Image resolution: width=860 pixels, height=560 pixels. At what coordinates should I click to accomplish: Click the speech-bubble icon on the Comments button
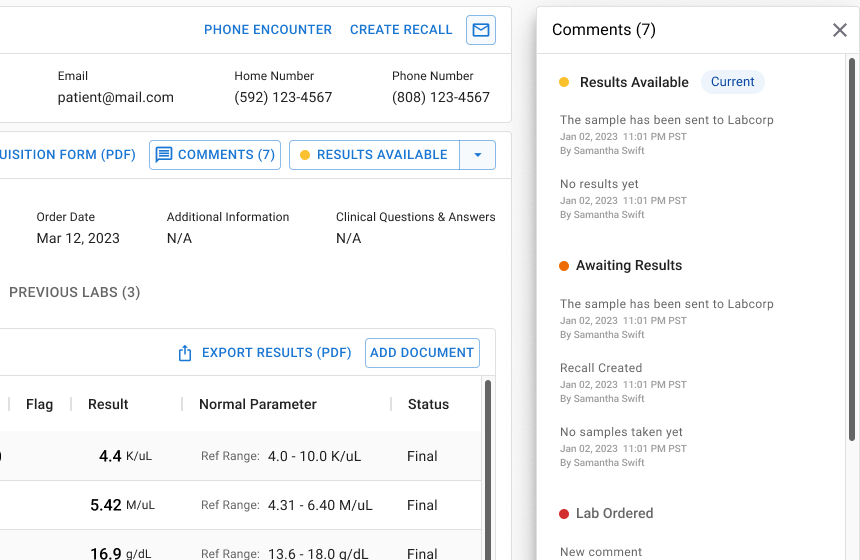164,155
